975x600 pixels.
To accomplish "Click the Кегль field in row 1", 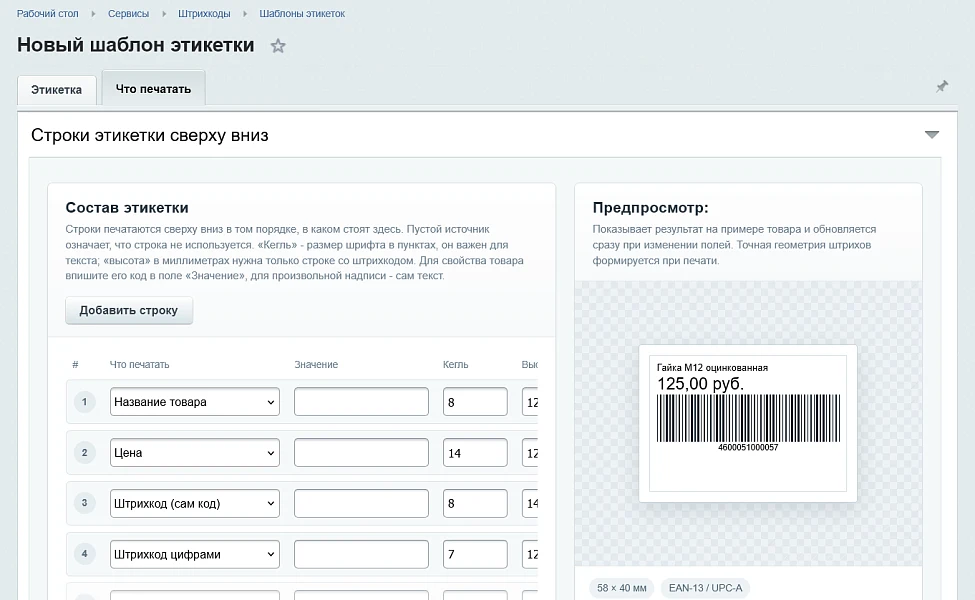I will pos(475,402).
